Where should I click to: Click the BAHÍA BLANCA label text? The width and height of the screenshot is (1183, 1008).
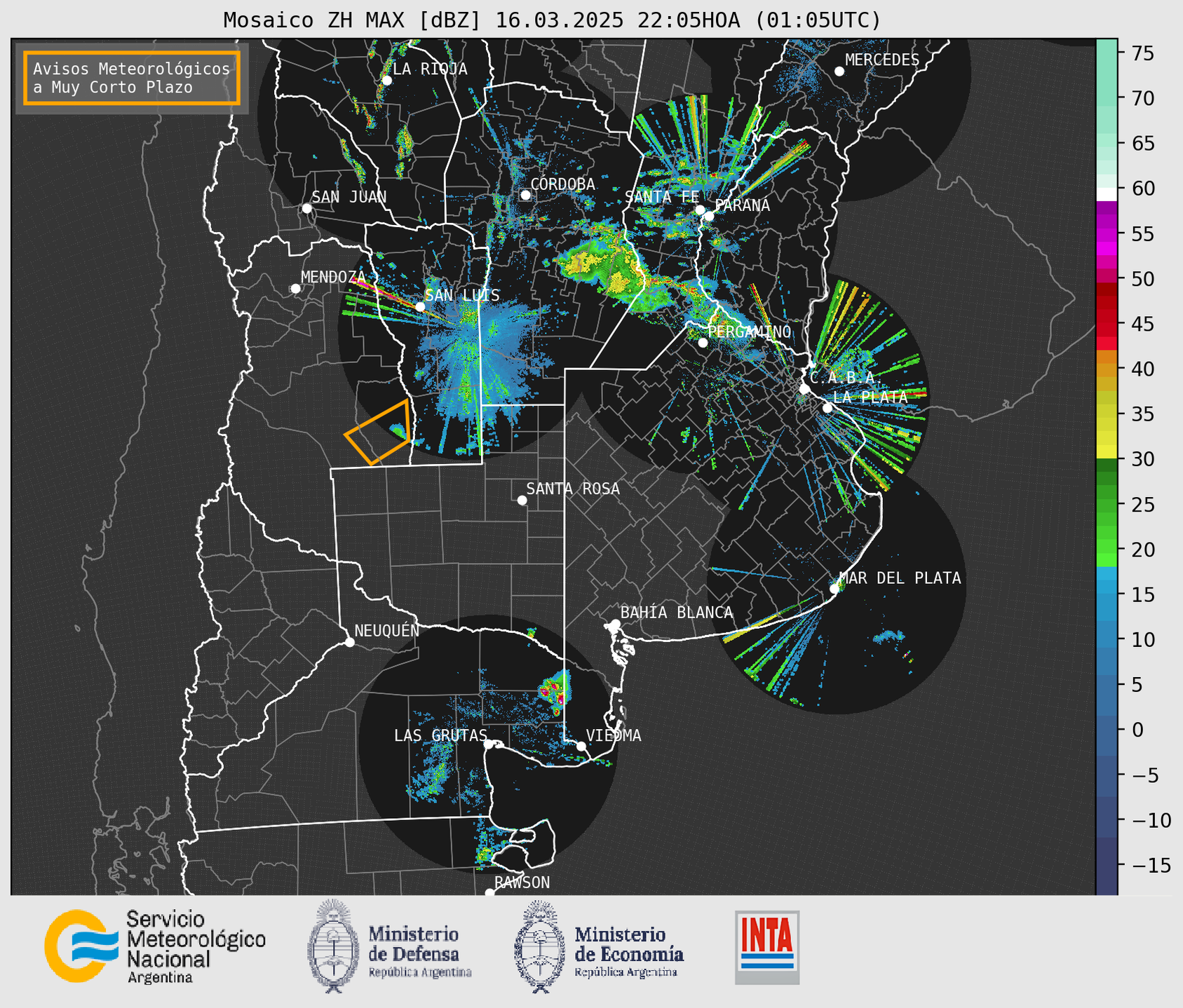tap(677, 613)
